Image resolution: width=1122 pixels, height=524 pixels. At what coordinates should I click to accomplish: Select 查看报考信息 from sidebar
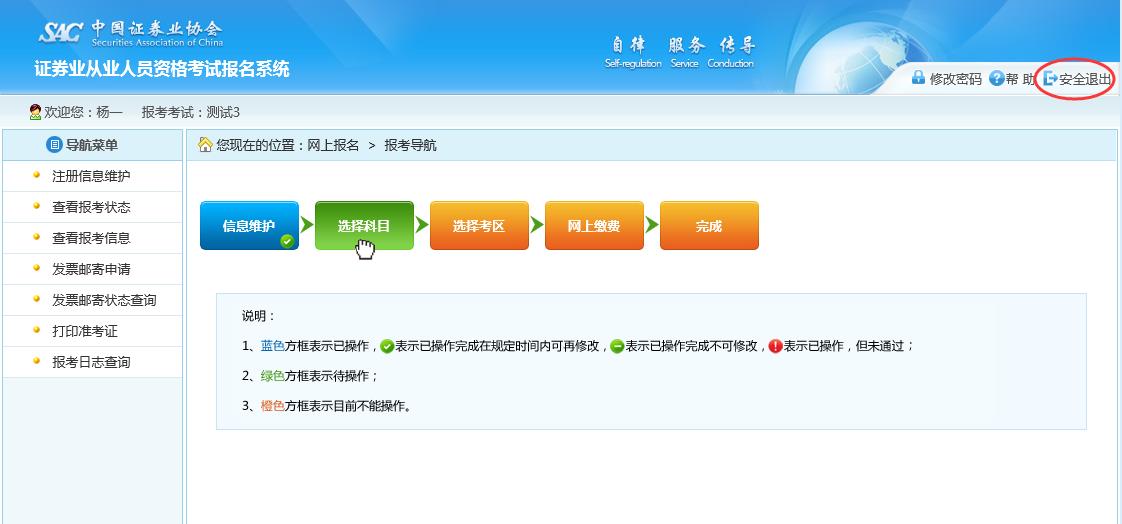(x=91, y=238)
